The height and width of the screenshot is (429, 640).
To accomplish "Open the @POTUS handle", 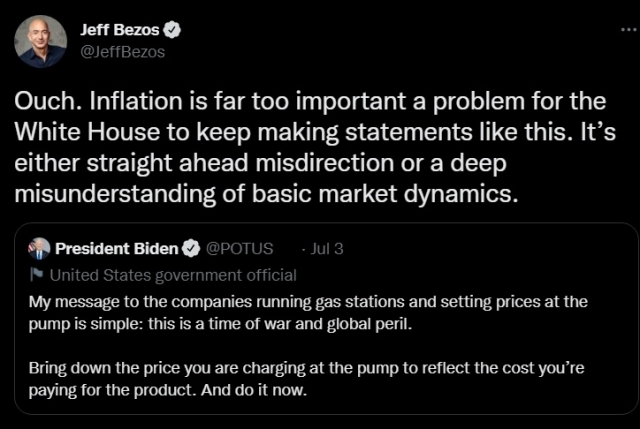I will (239, 249).
